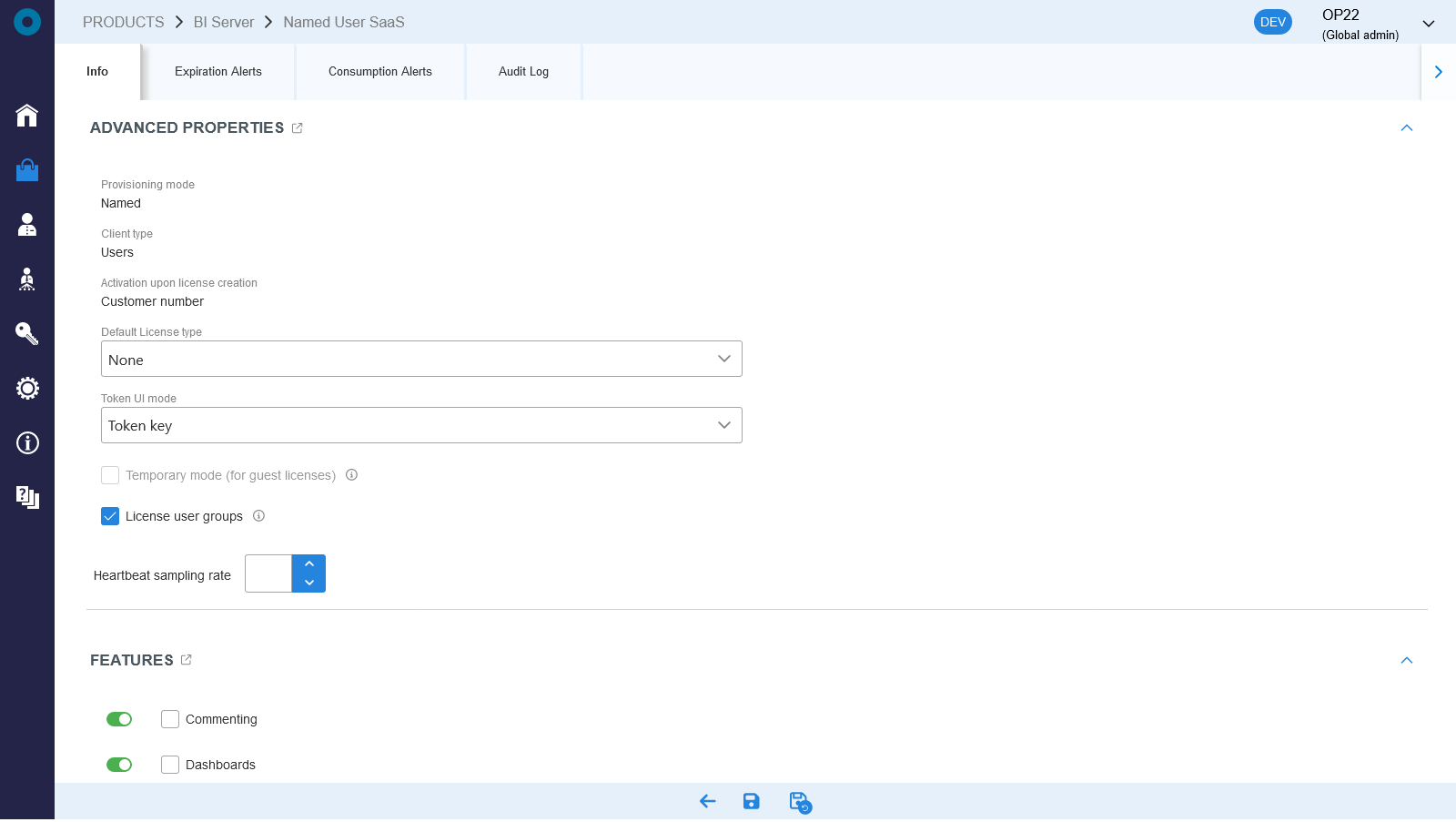This screenshot has height=822, width=1456.
Task: Open Settings via the gear icon
Action: click(27, 388)
